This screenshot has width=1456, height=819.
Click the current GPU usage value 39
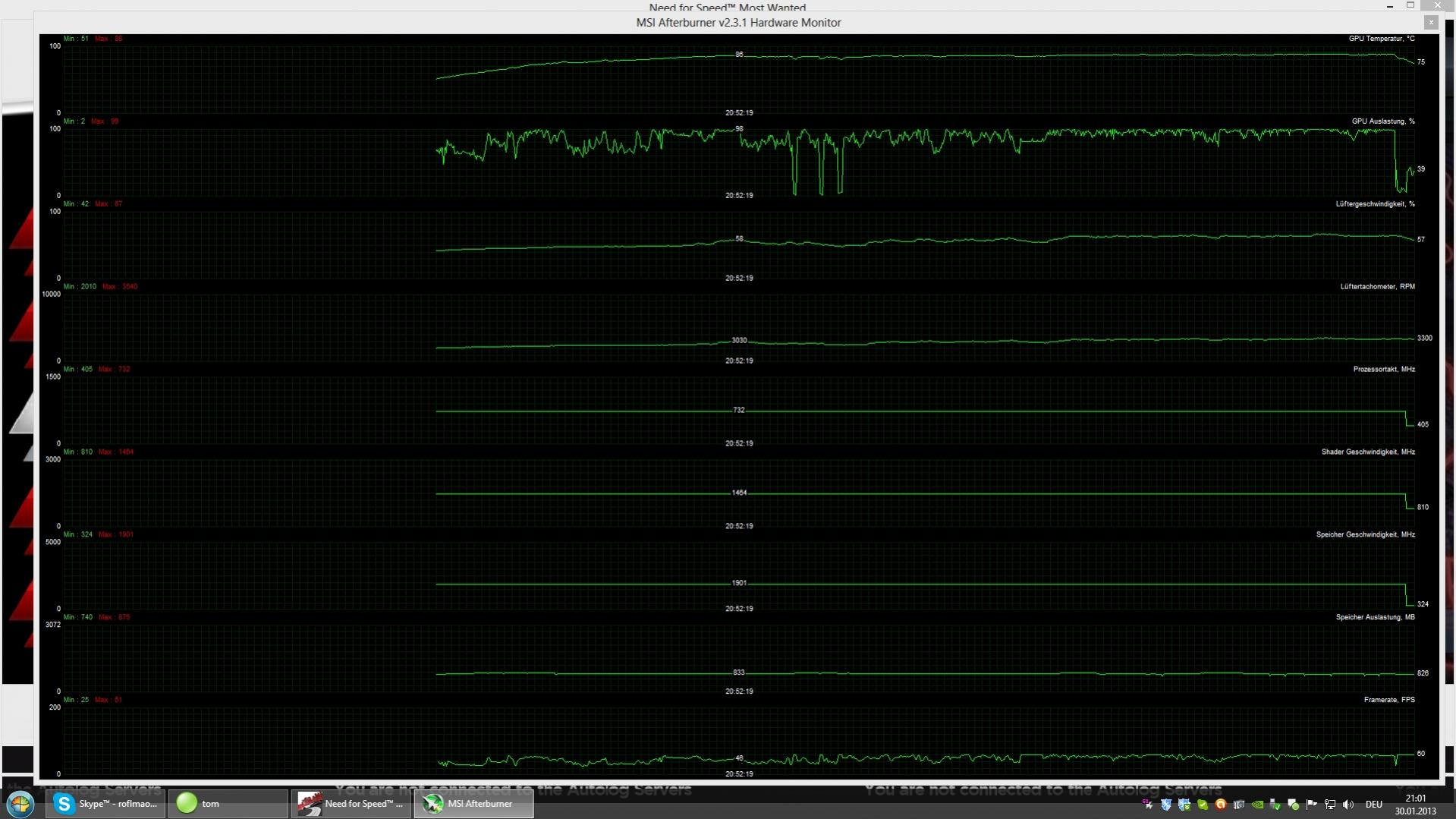point(1421,169)
